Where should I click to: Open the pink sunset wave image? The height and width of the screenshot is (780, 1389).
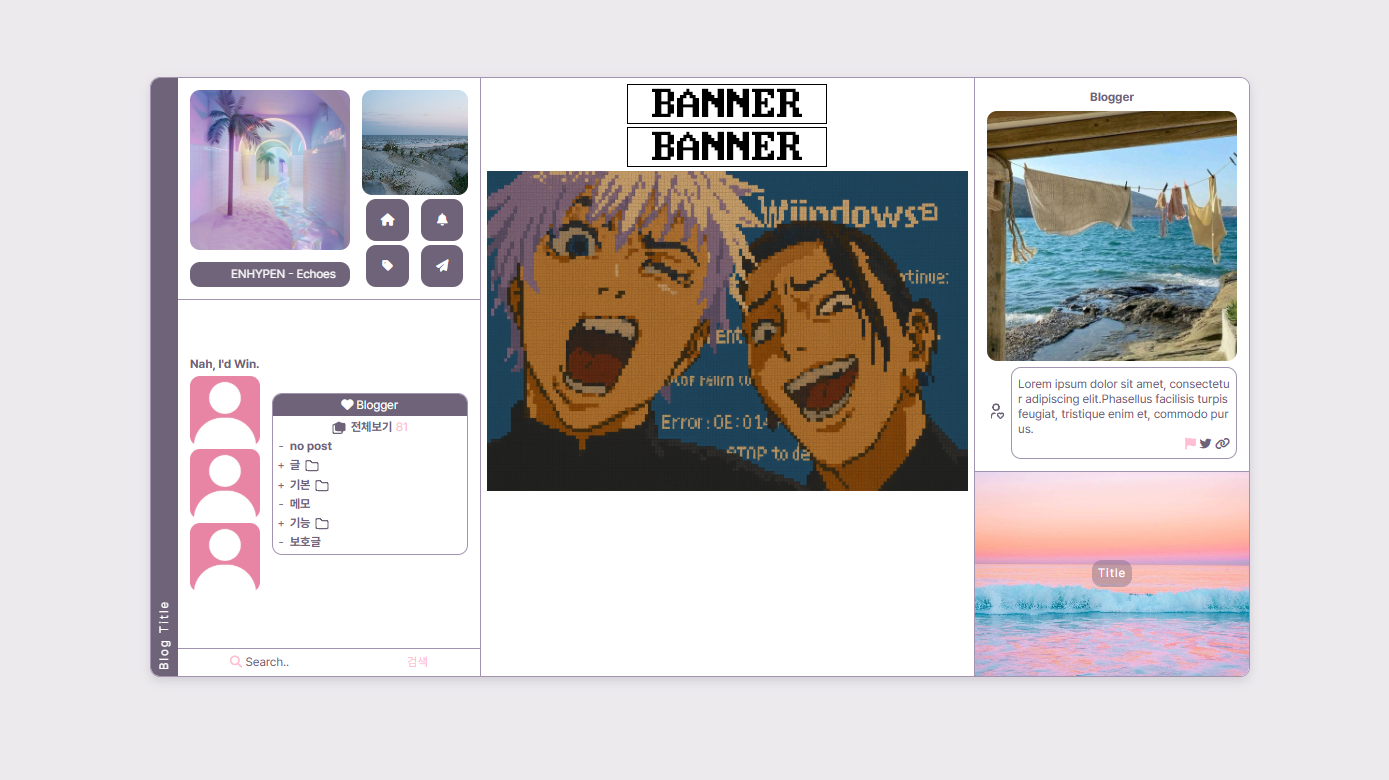tap(1112, 574)
